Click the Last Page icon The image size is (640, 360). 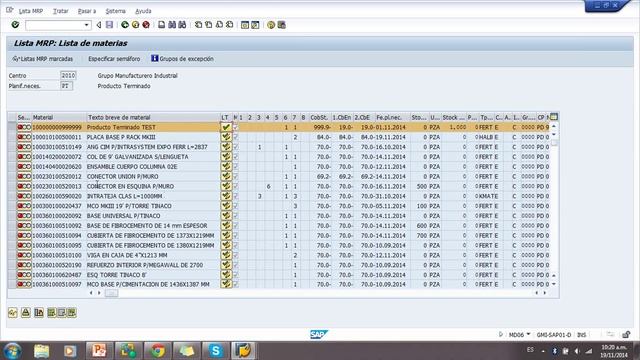pos(230,25)
